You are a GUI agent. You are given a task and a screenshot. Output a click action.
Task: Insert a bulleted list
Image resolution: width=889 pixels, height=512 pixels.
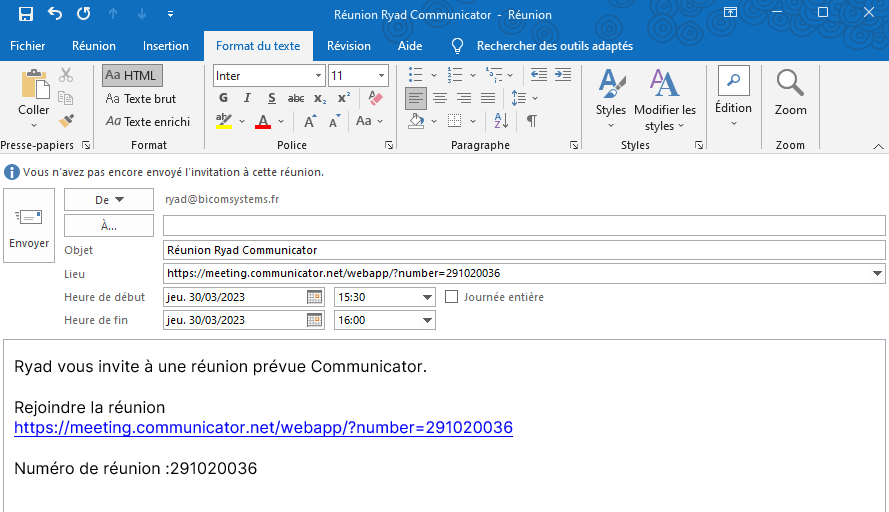[x=416, y=75]
